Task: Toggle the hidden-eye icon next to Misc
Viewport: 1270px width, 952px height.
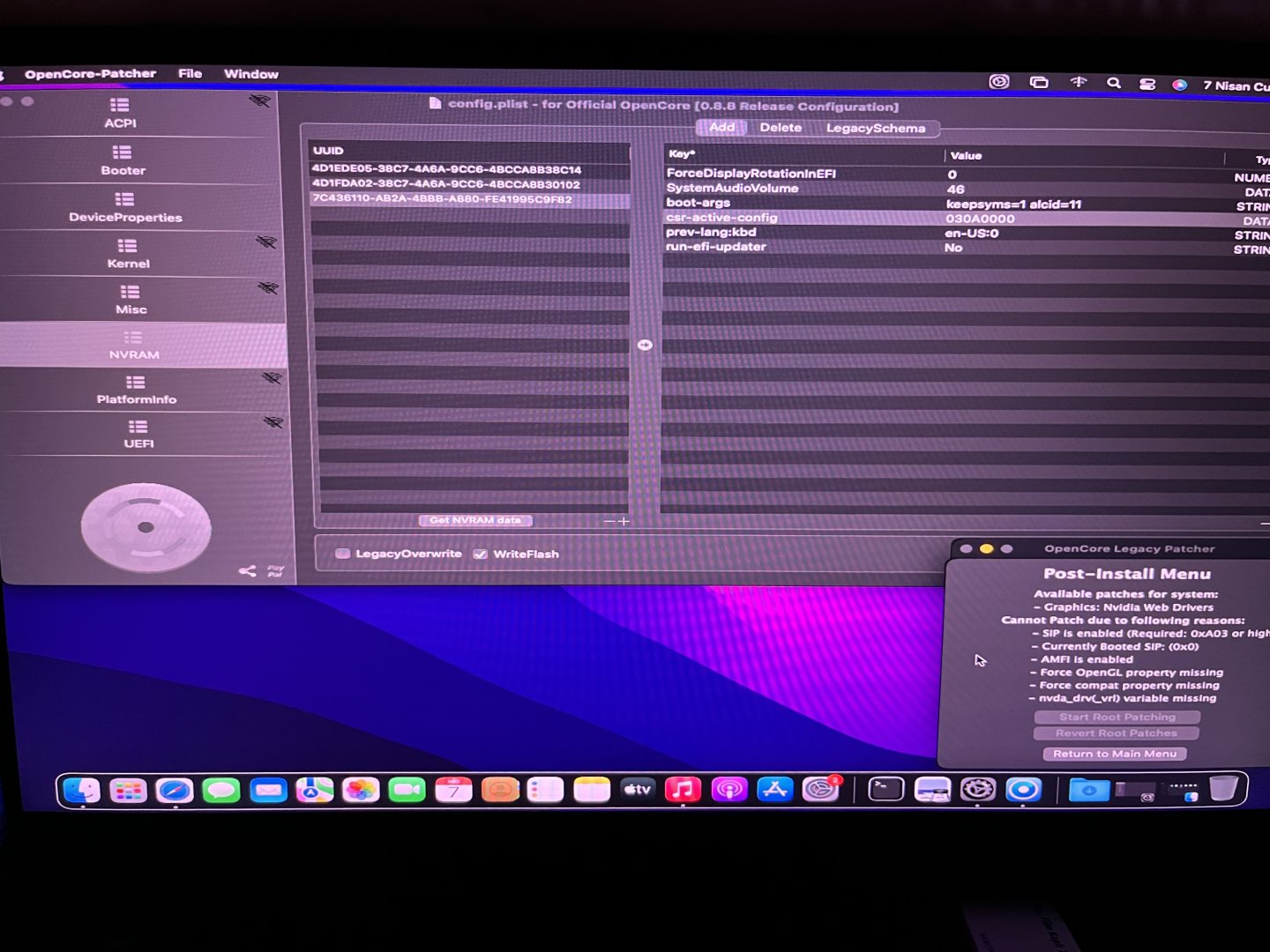Action: coord(268,287)
